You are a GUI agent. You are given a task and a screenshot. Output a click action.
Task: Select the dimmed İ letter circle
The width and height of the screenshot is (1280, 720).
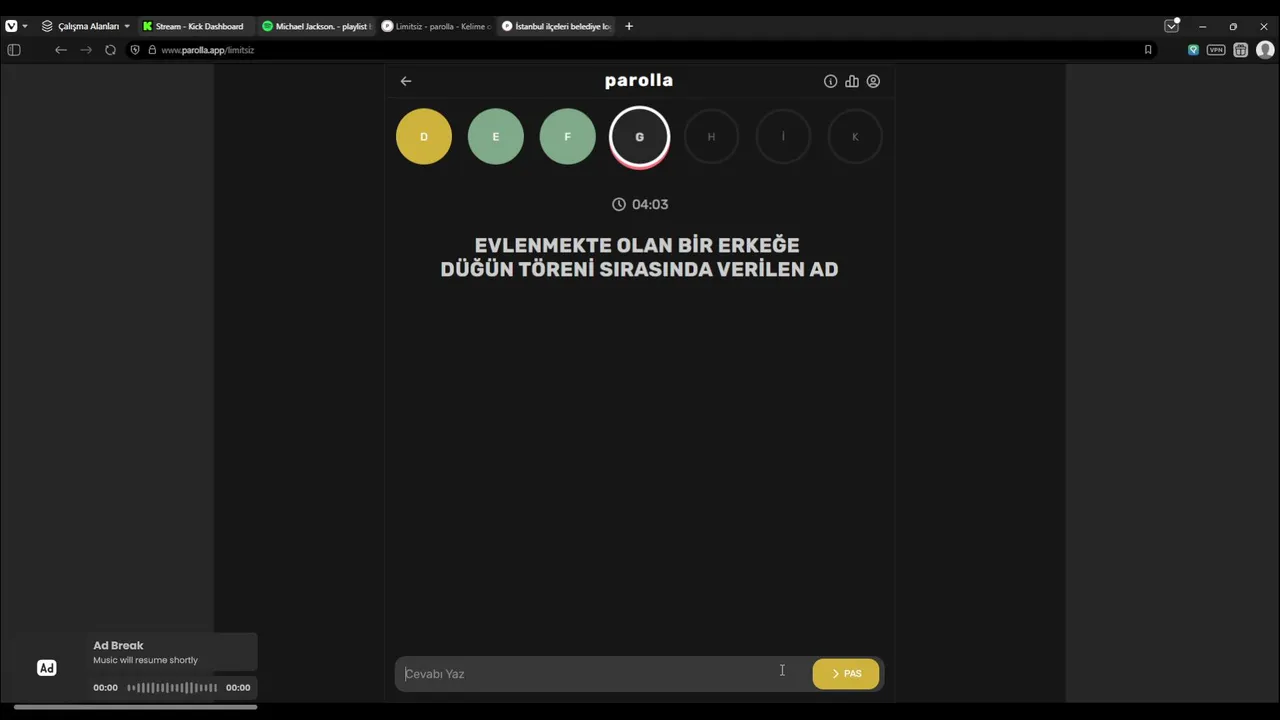pos(783,136)
